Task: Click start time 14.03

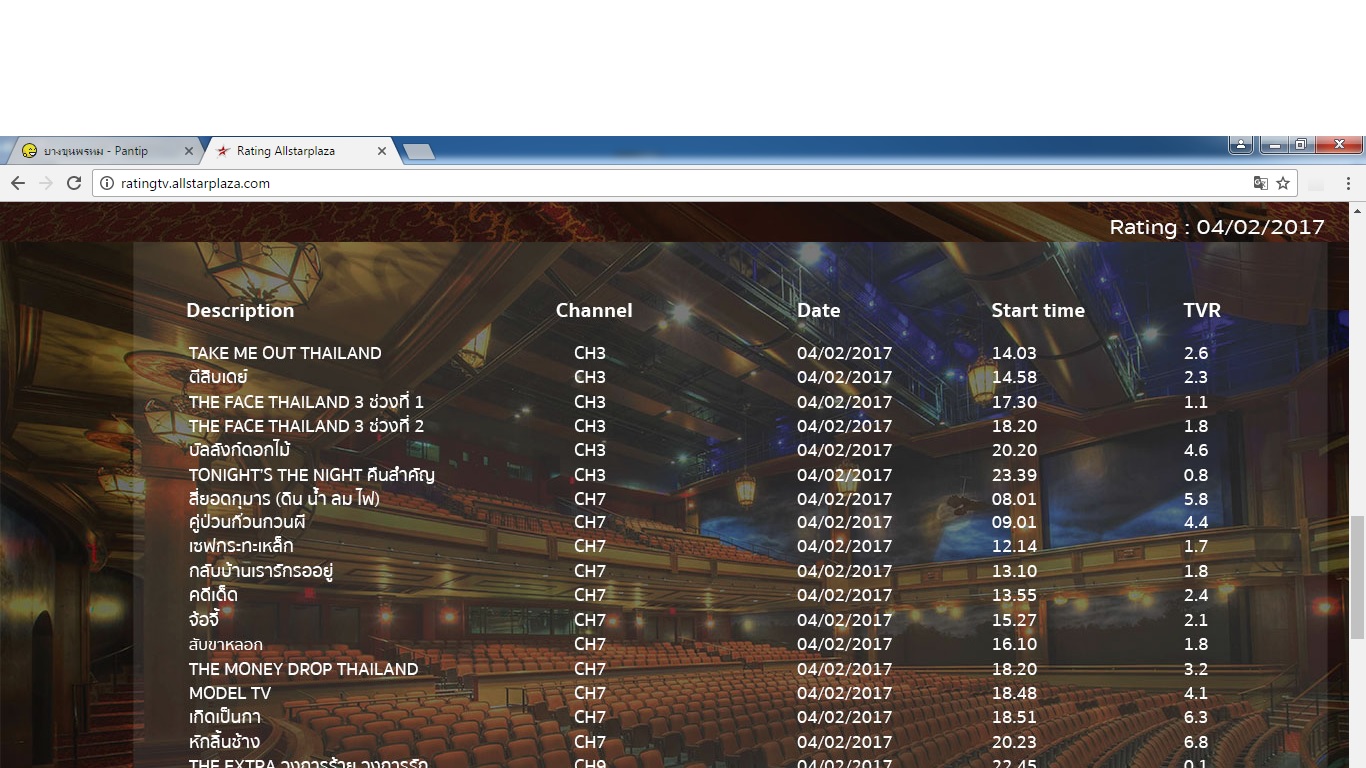Action: 1015,353
